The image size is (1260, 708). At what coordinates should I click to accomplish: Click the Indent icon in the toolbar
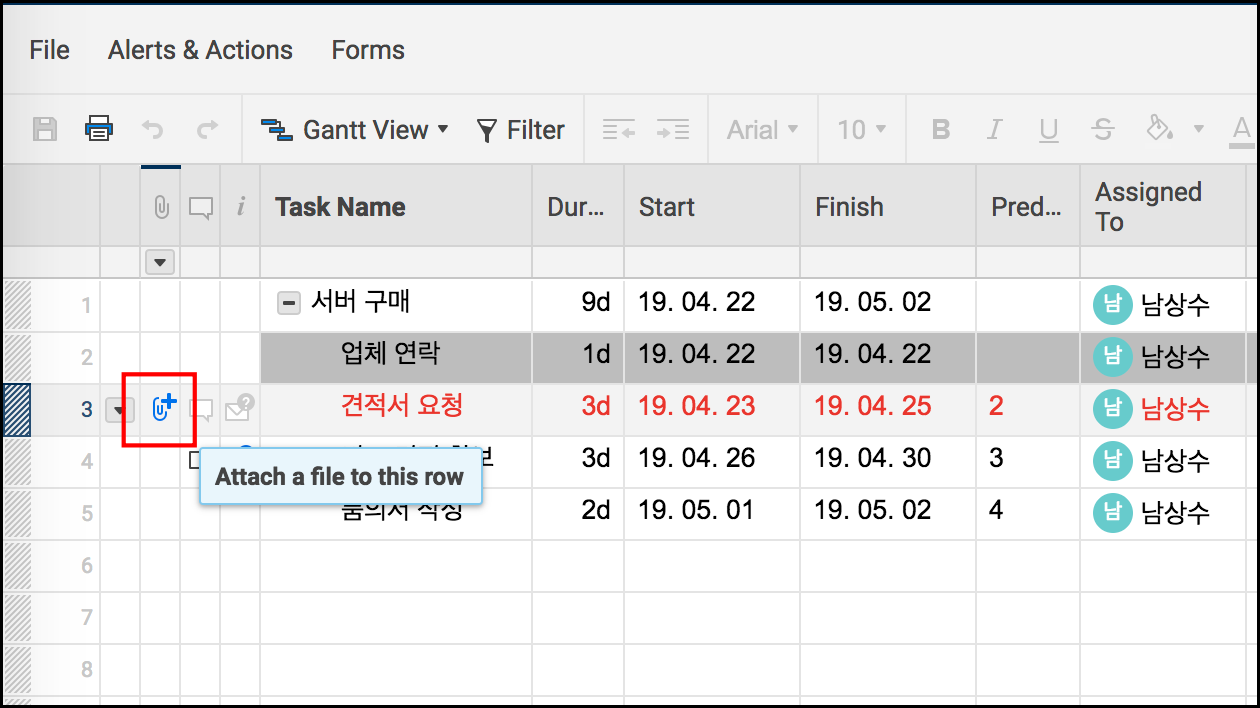coord(672,129)
